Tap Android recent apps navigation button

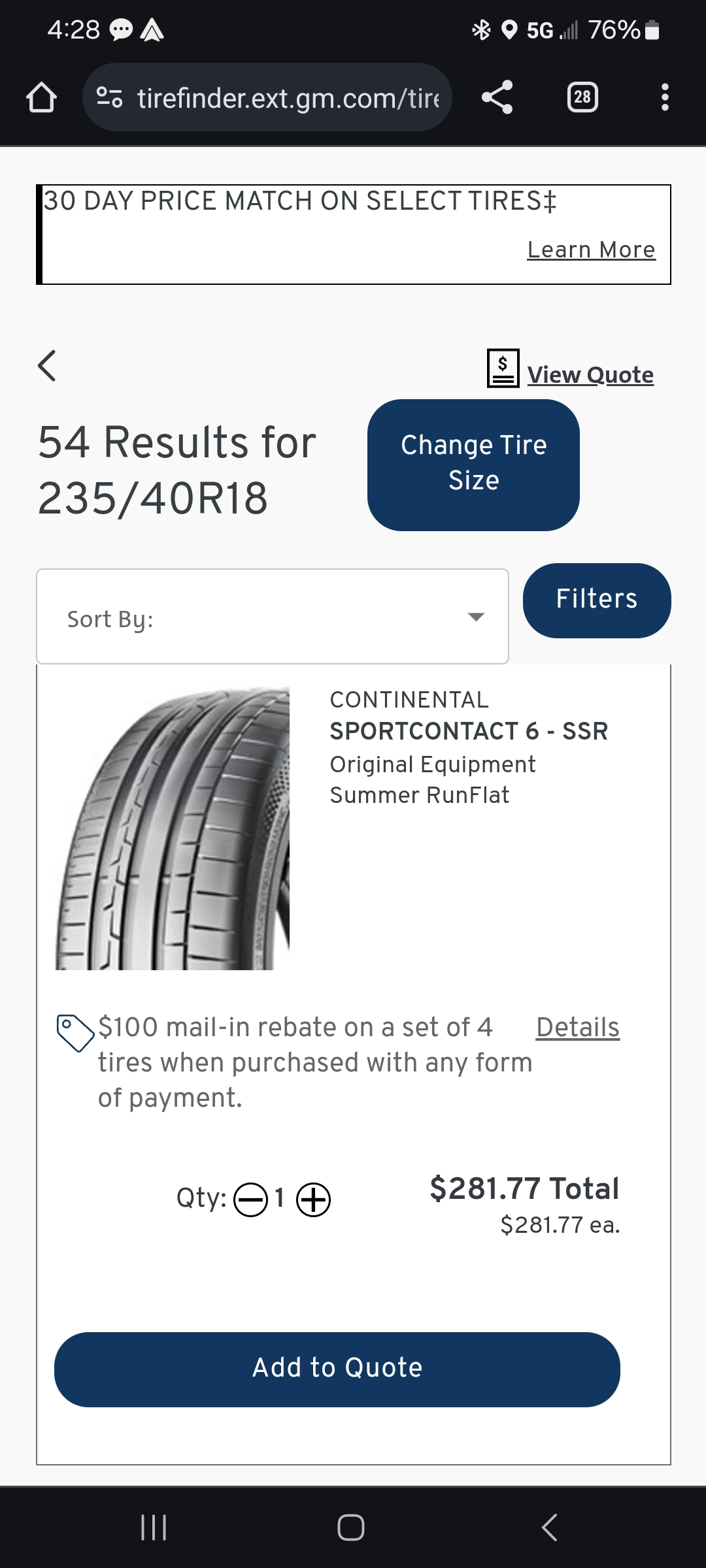click(154, 1527)
